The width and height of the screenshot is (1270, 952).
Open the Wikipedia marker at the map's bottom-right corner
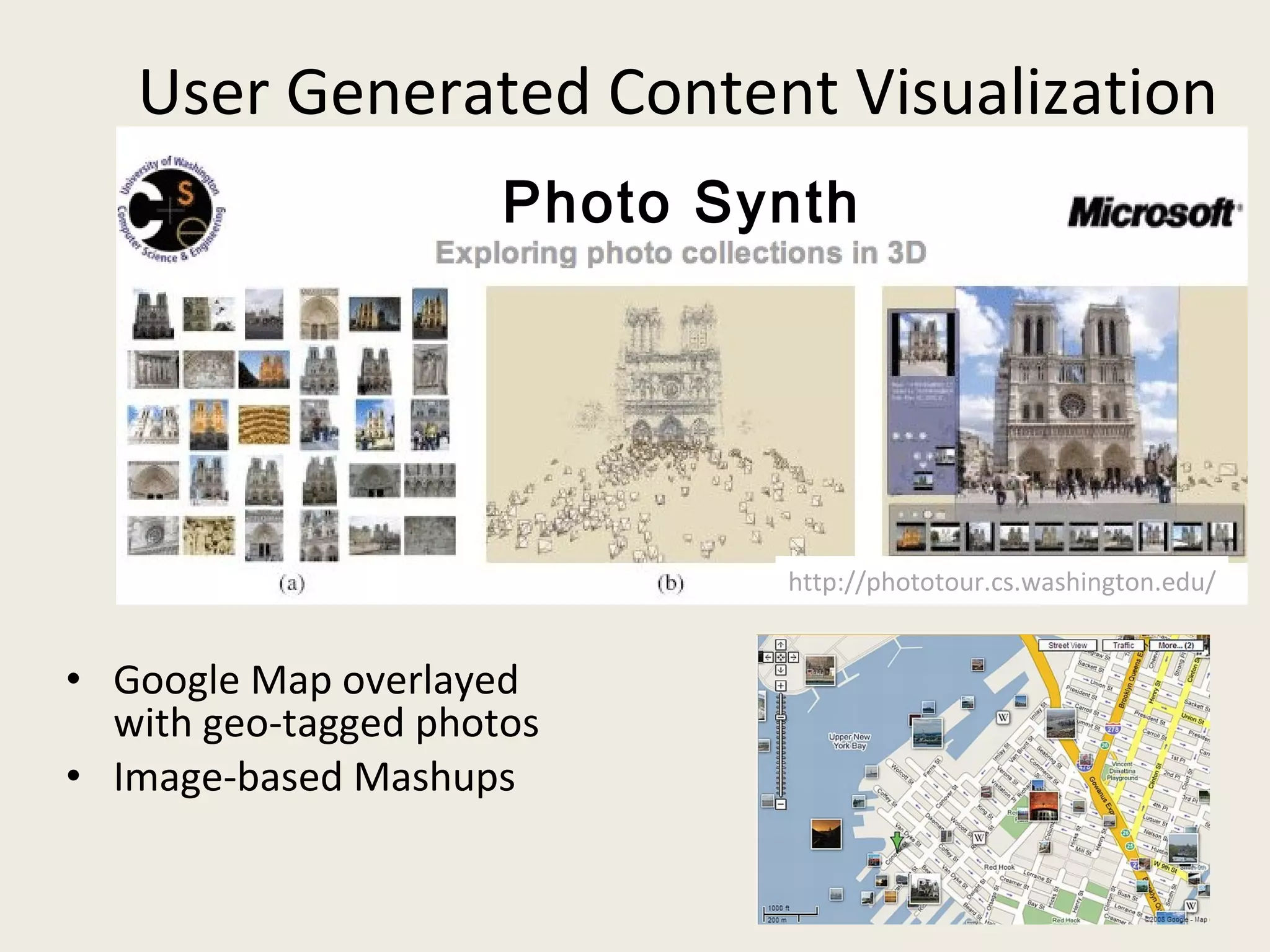pos(1191,906)
